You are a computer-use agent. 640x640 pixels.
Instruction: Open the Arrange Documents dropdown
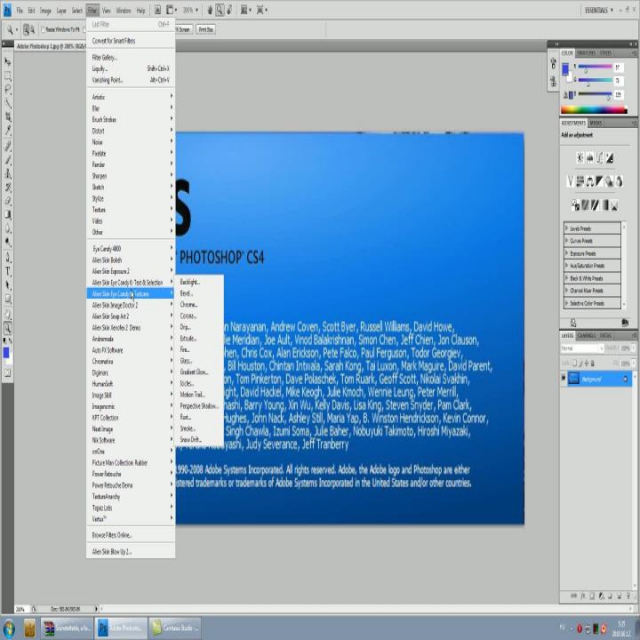(246, 10)
